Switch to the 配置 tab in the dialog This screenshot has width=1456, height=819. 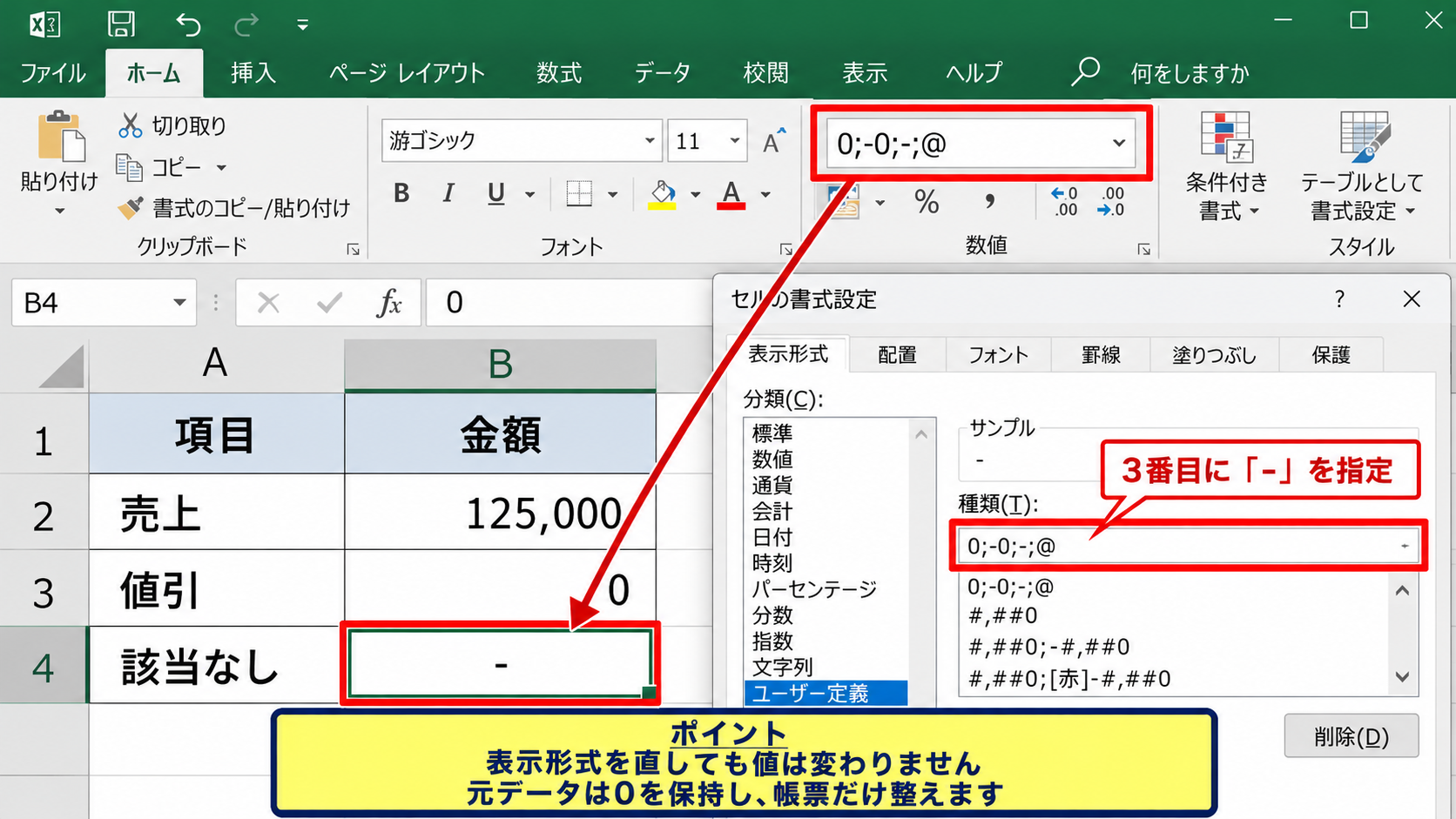[898, 355]
